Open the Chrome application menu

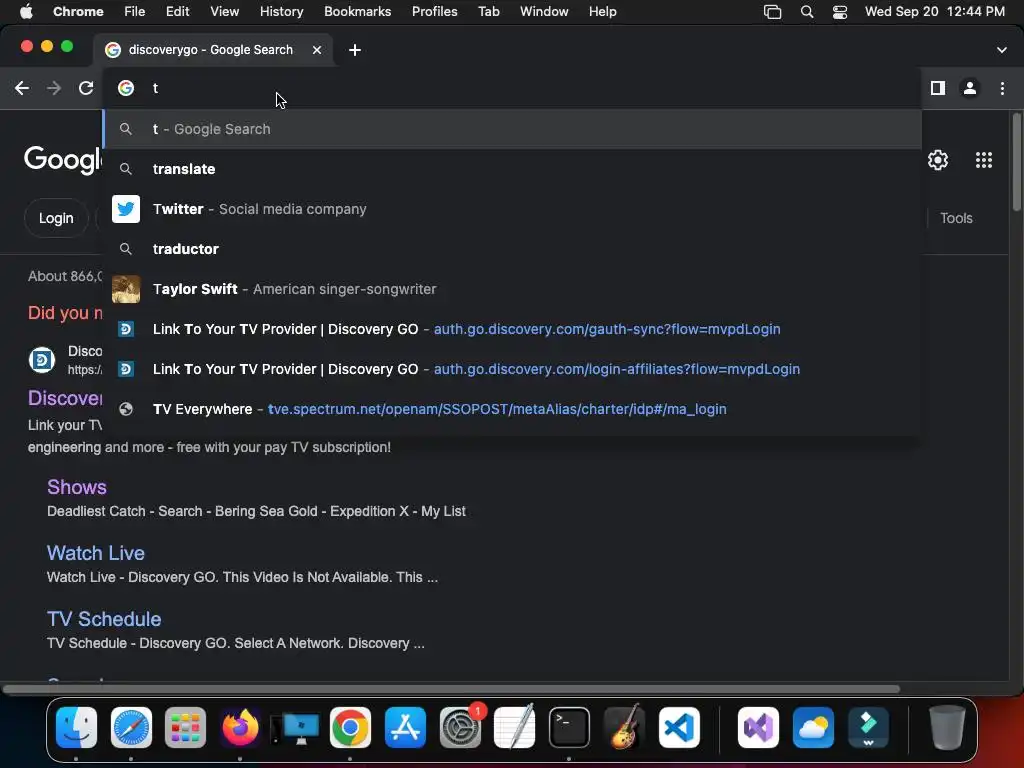tap(78, 12)
